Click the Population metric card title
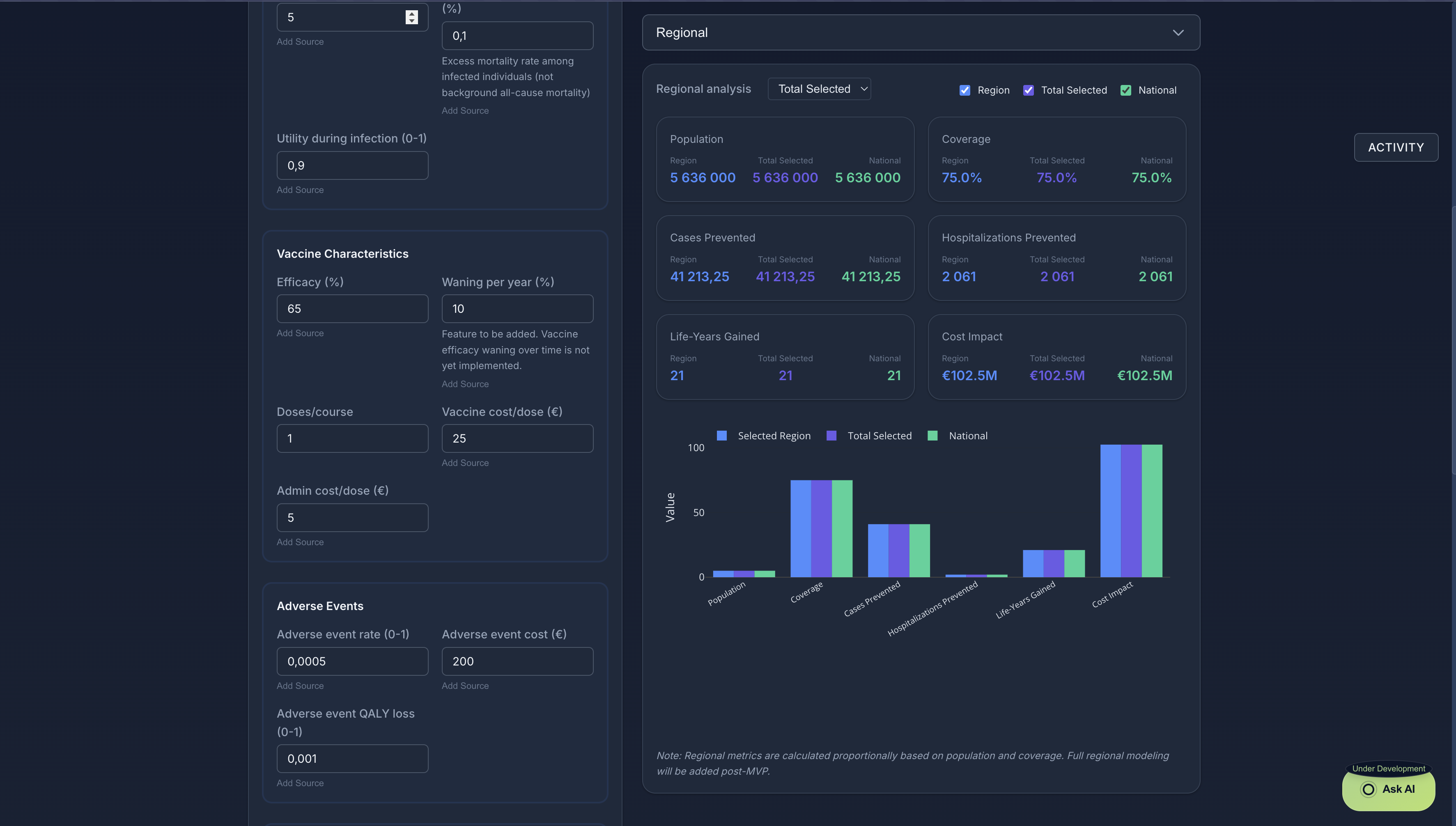Viewport: 1456px width, 826px height. pos(696,139)
